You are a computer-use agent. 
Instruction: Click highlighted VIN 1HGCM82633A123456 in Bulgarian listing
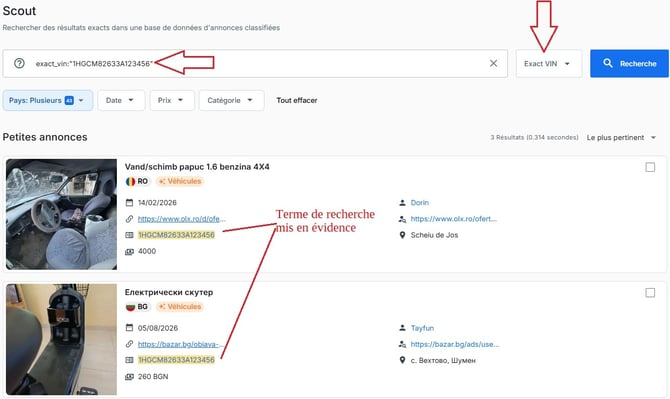point(176,360)
